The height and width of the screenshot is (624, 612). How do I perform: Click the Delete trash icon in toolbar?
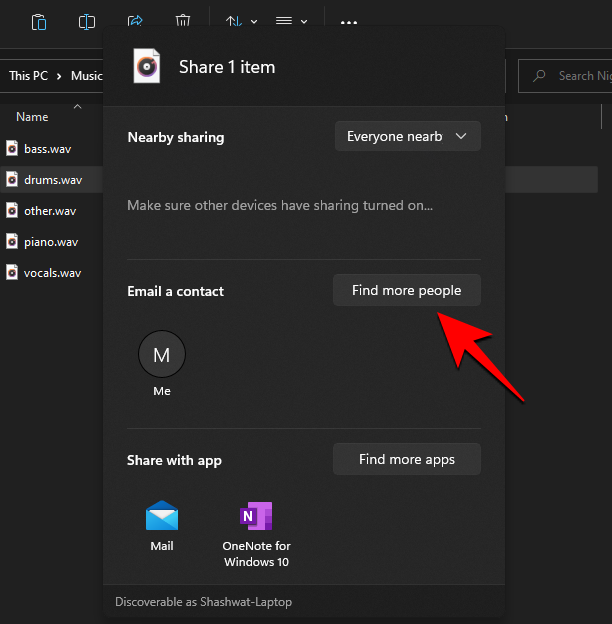183,21
